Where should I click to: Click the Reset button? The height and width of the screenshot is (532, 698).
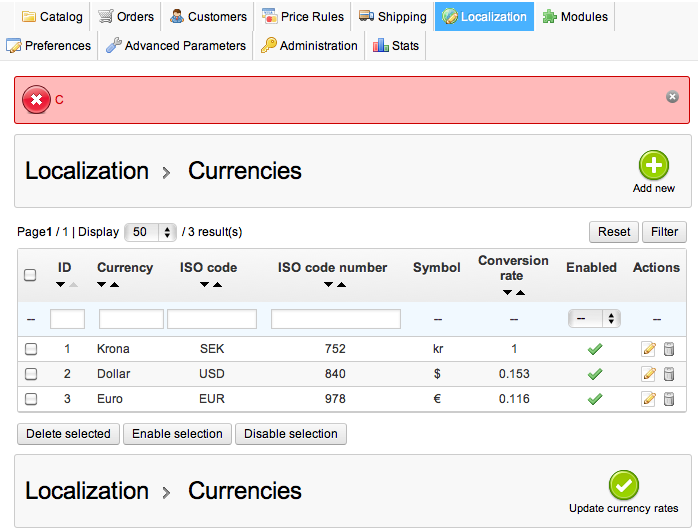tap(614, 232)
